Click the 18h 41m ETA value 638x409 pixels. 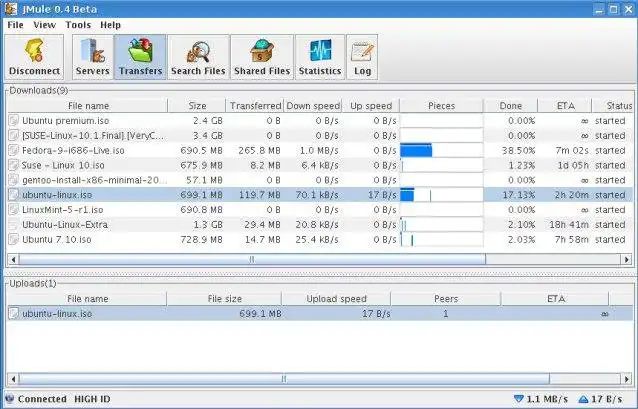[569, 225]
